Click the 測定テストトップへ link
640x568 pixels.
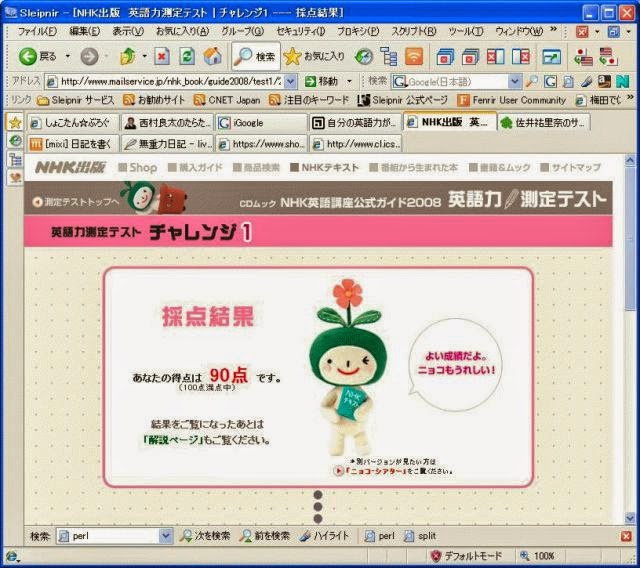[x=77, y=202]
